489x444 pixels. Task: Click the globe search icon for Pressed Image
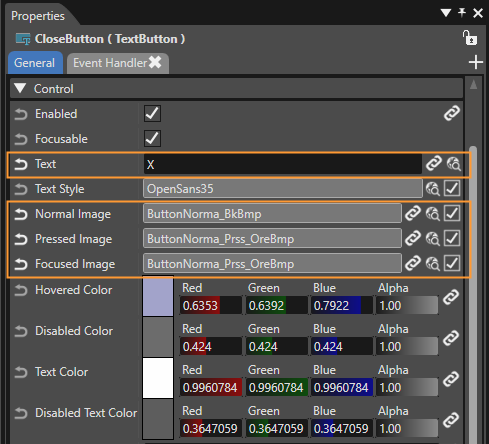[x=433, y=239]
